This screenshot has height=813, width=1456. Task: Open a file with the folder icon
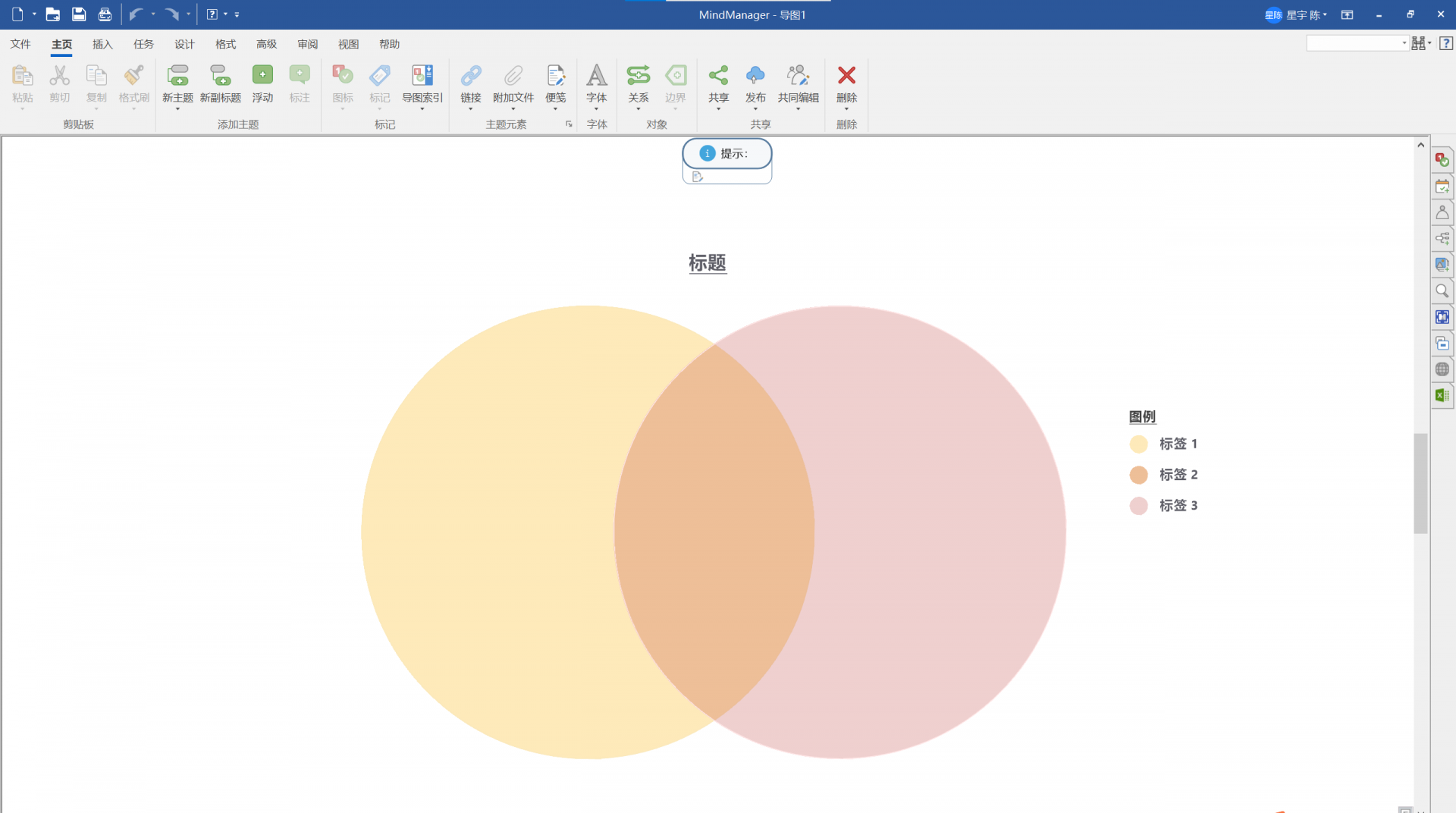pyautogui.click(x=52, y=14)
